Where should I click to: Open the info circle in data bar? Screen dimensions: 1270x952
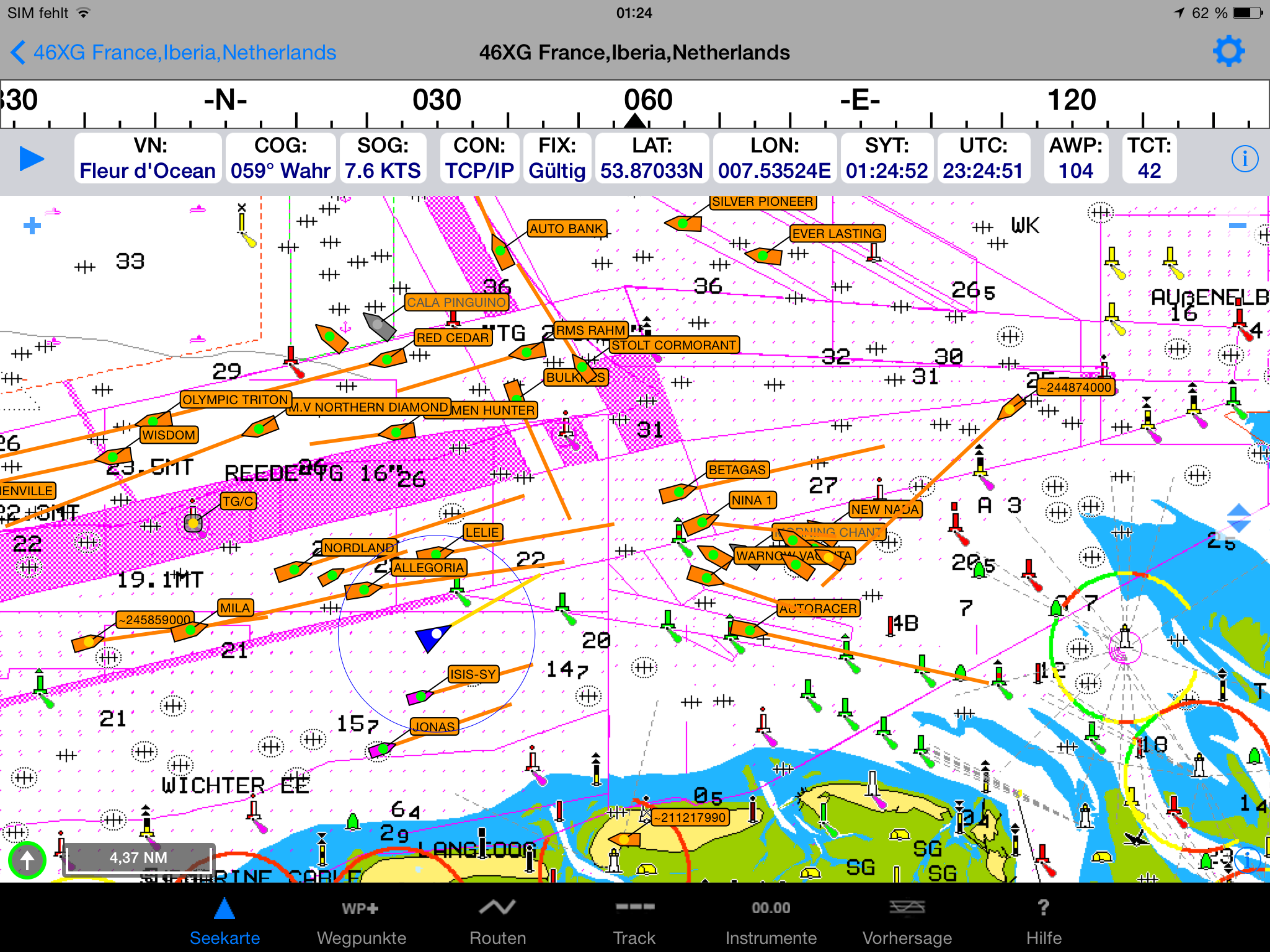pyautogui.click(x=1244, y=159)
